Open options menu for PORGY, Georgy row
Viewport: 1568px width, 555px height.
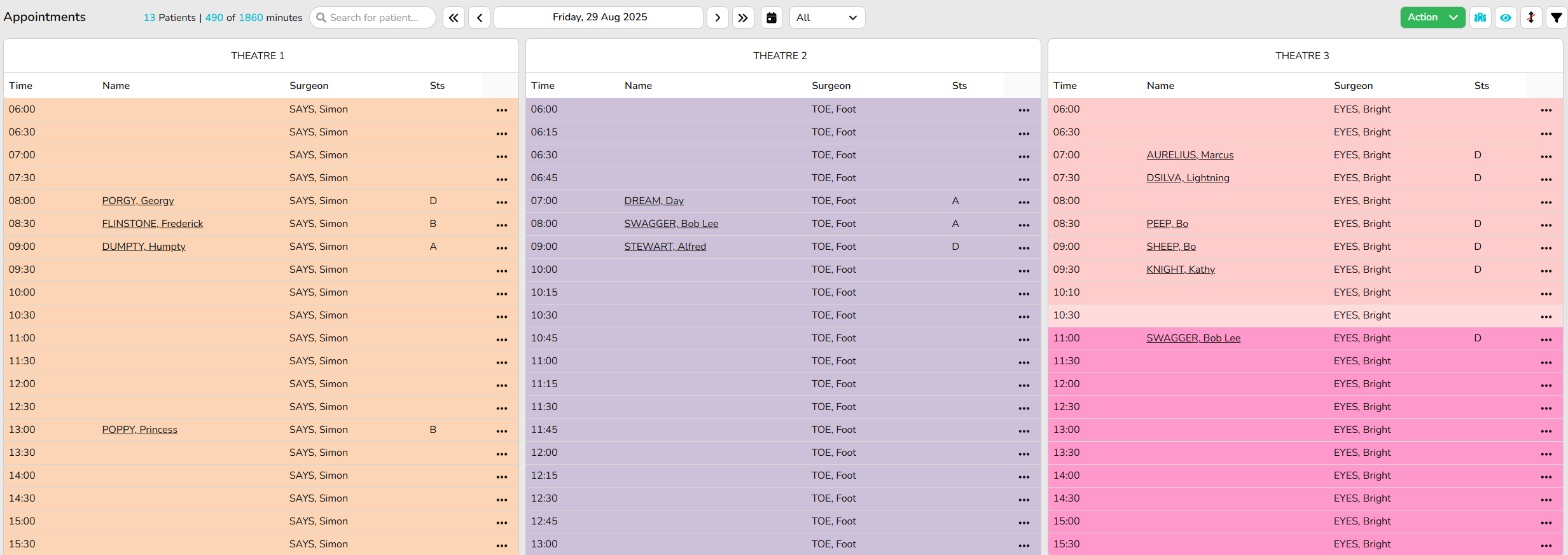(x=501, y=202)
